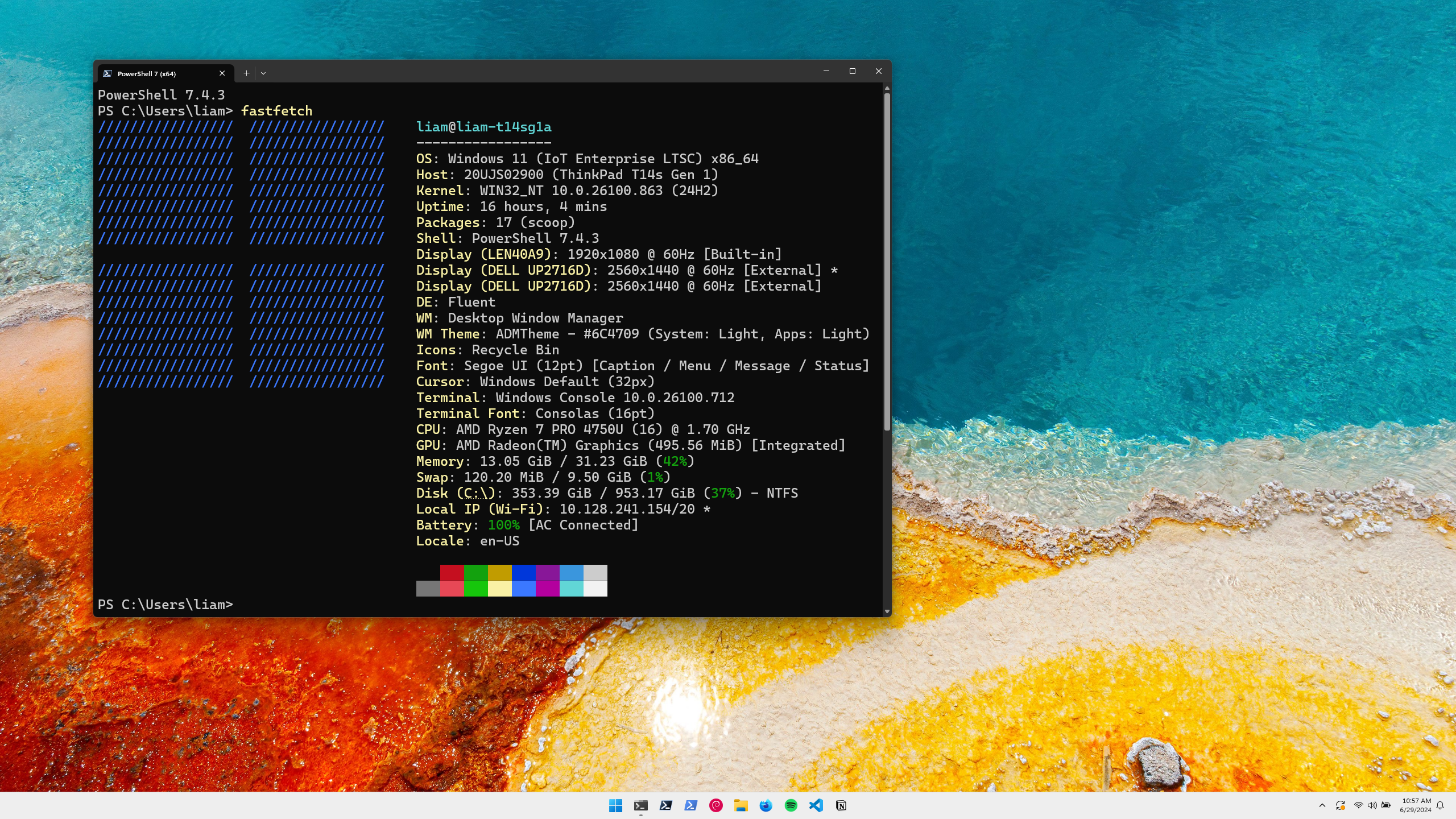Select the PowerShell 7 (x64) tab

(166, 73)
